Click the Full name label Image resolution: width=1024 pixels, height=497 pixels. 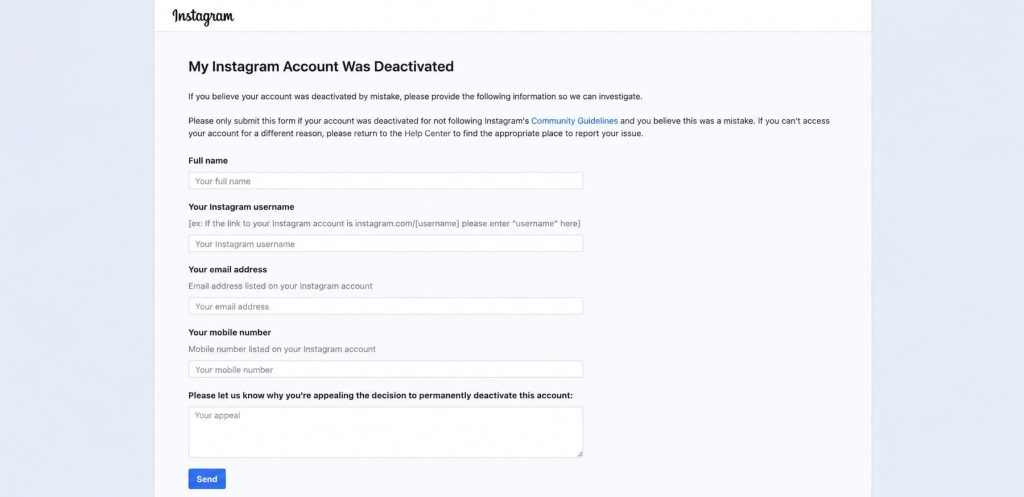[x=208, y=161]
